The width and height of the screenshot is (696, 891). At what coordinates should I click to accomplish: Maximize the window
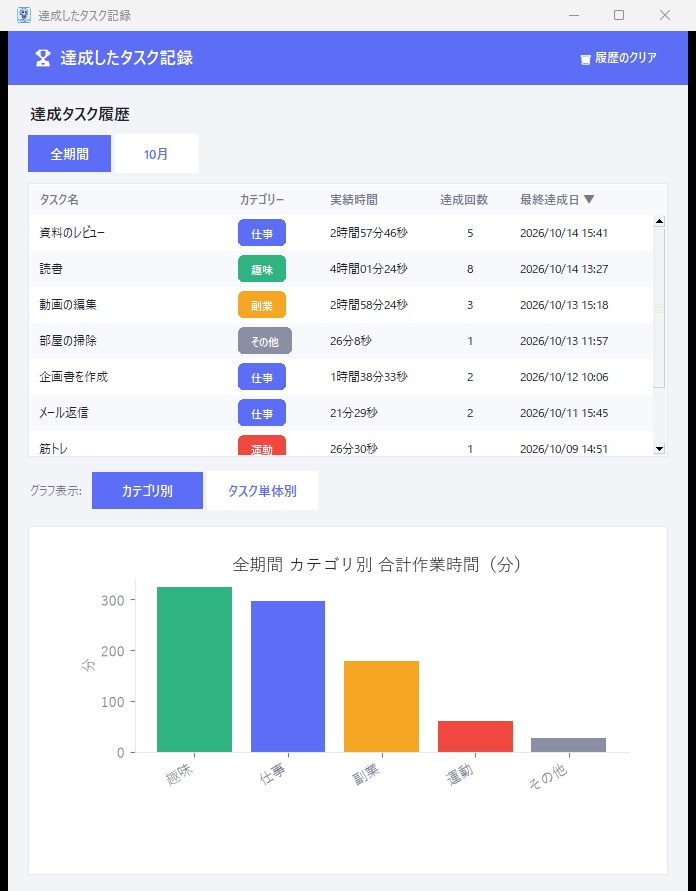point(619,15)
